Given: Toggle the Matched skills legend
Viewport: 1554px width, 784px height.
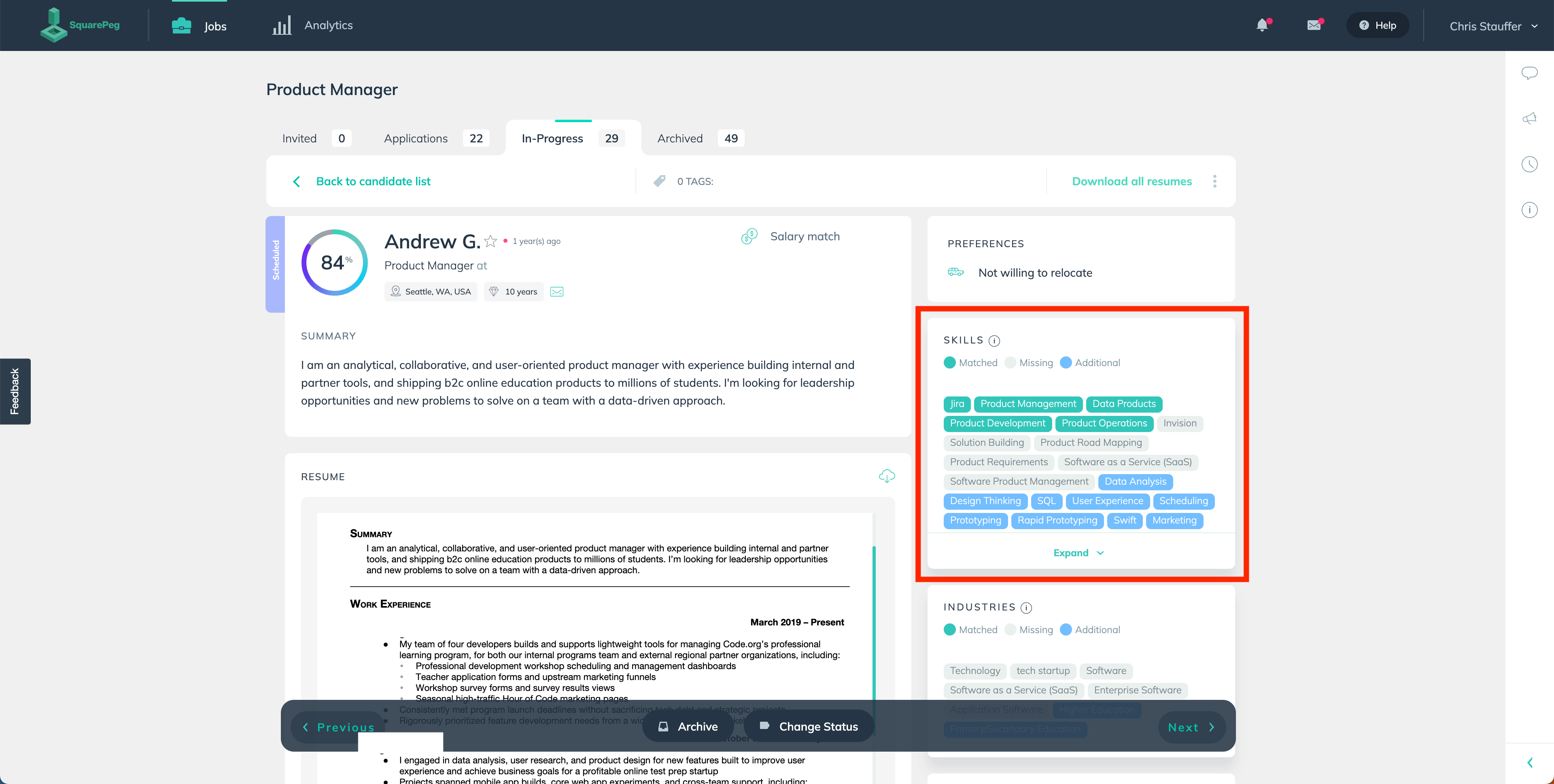Looking at the screenshot, I should [971, 362].
